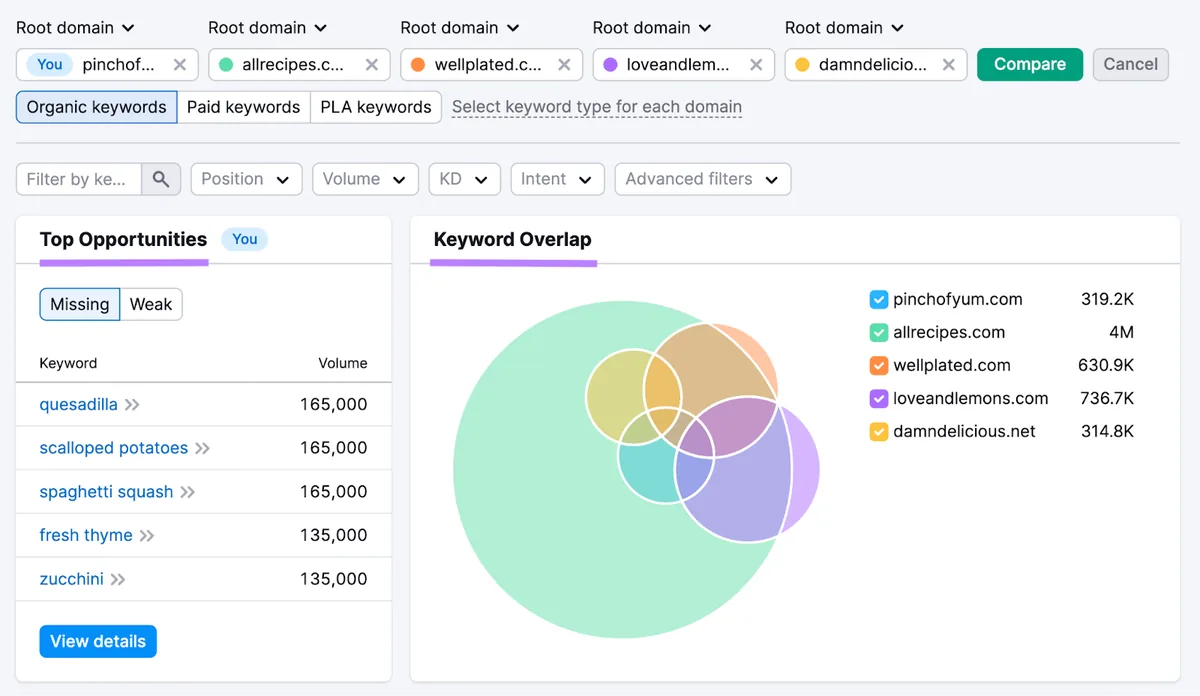Screen dimensions: 1200x696
Task: Open the scalloped potatoes keyword link
Action: [x=114, y=448]
